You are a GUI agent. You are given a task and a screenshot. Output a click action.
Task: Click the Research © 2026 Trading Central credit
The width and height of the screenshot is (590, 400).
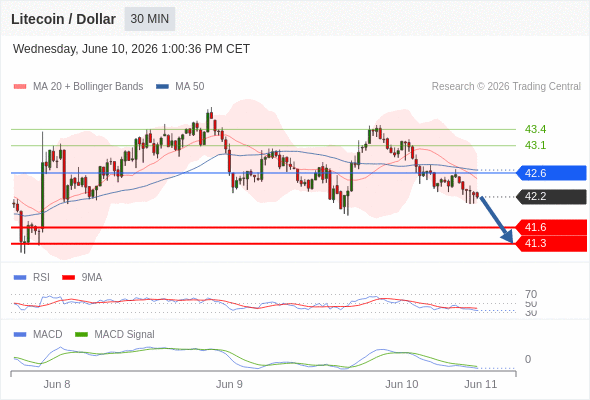click(506, 87)
